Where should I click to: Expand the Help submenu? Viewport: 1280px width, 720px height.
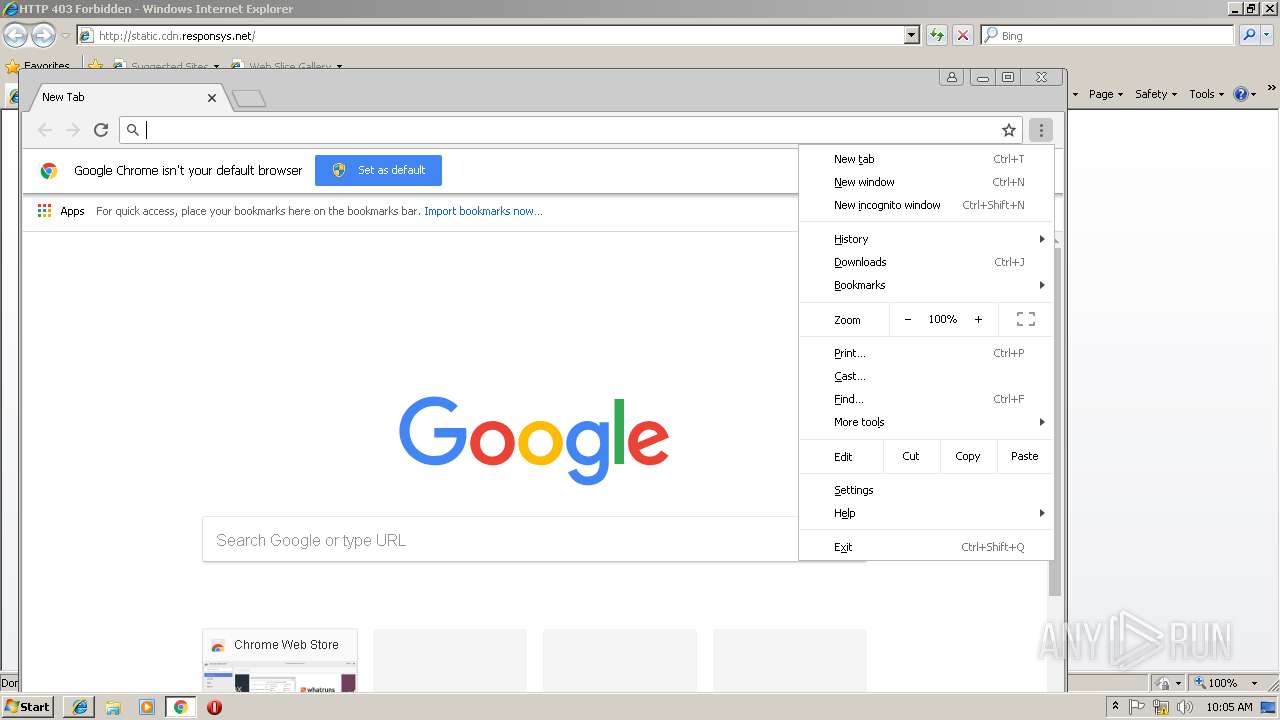coord(926,513)
